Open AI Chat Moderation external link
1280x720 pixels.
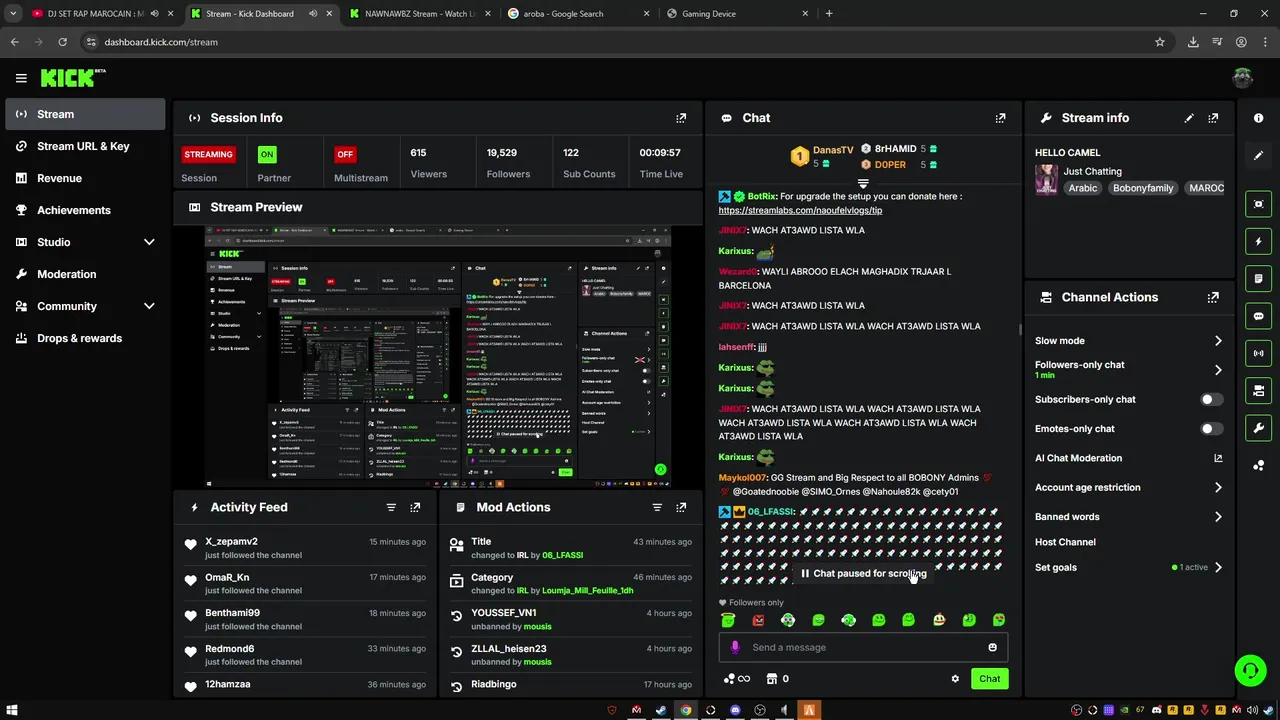point(1218,458)
